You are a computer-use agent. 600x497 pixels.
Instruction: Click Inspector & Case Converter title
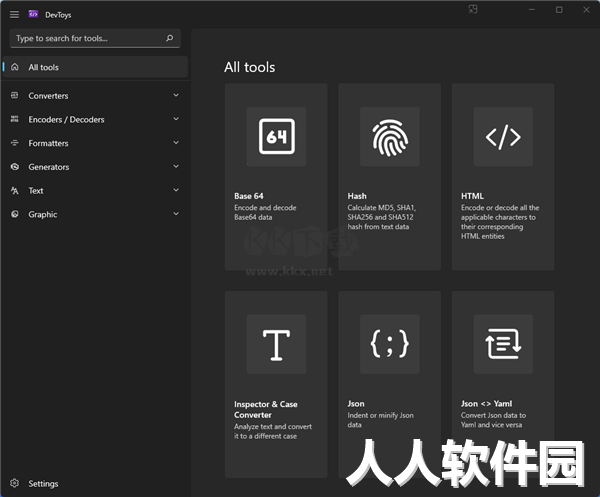pyautogui.click(x=266, y=409)
